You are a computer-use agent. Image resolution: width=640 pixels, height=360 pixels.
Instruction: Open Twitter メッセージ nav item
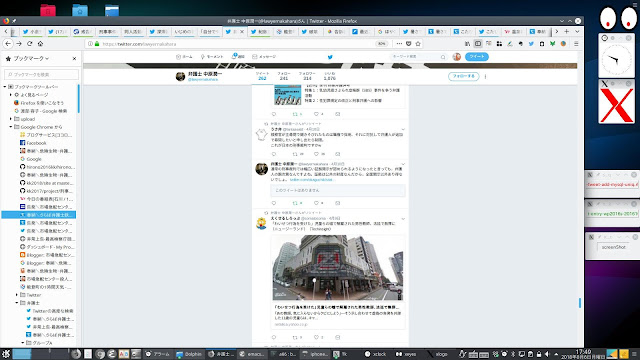(264, 57)
